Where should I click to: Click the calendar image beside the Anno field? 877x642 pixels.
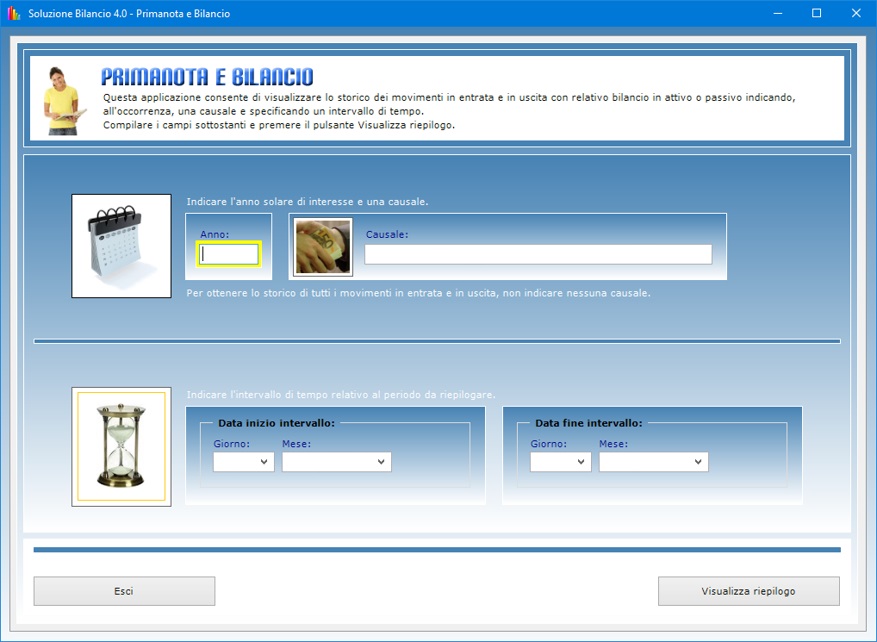(x=121, y=246)
